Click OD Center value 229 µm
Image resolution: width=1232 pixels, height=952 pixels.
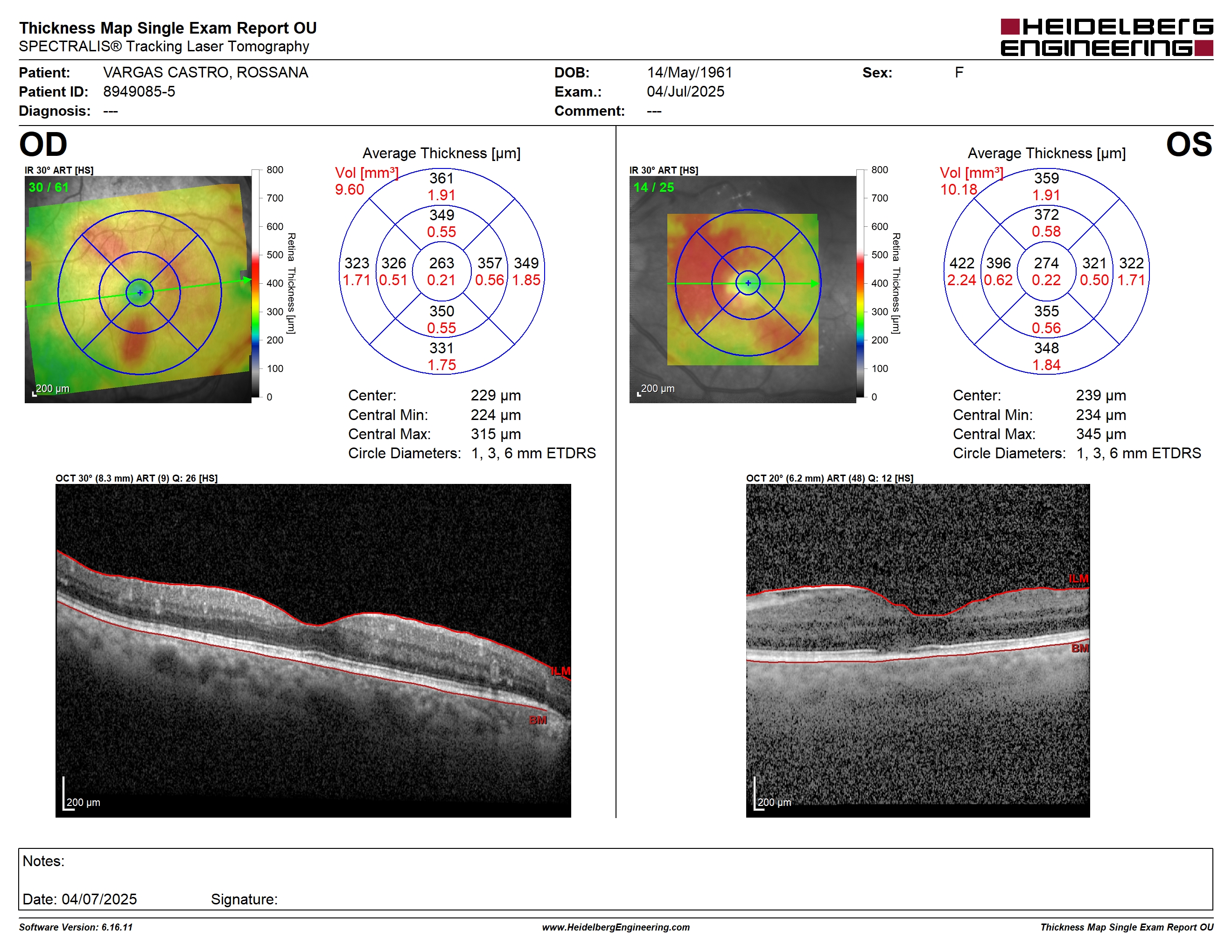tap(496, 395)
